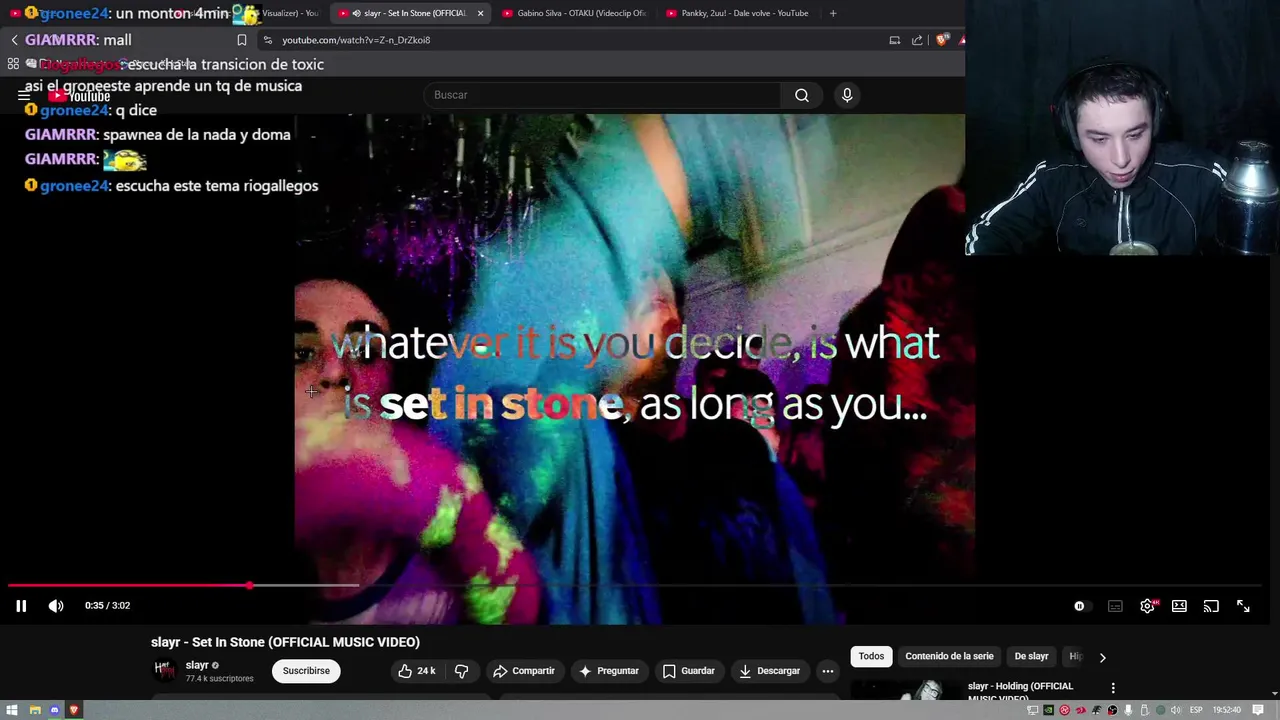Screen dimensions: 1280x720
Task: Open the YouTube hamburger guide menu
Action: pos(24,95)
